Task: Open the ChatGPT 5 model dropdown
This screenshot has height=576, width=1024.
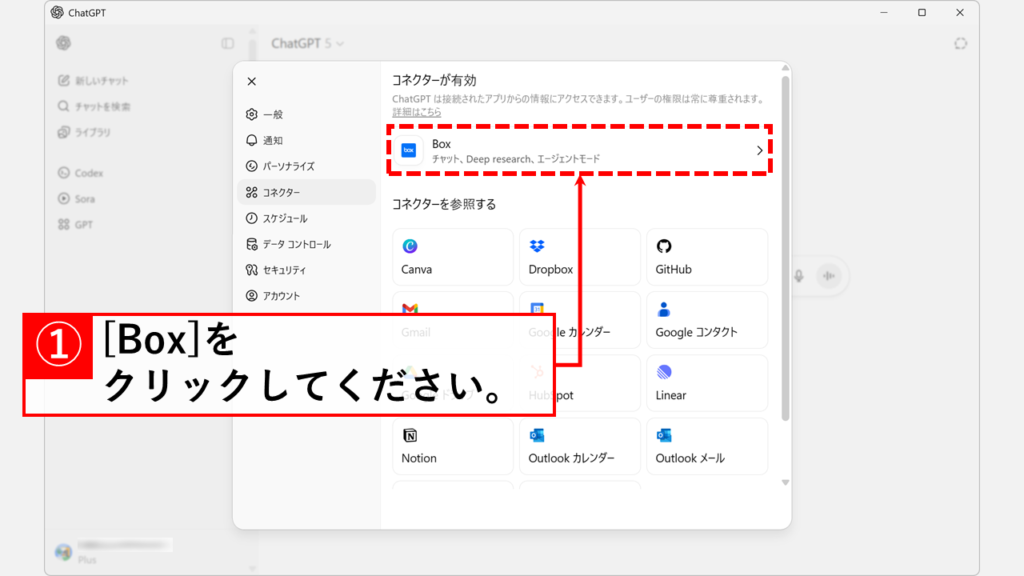Action: coord(308,44)
